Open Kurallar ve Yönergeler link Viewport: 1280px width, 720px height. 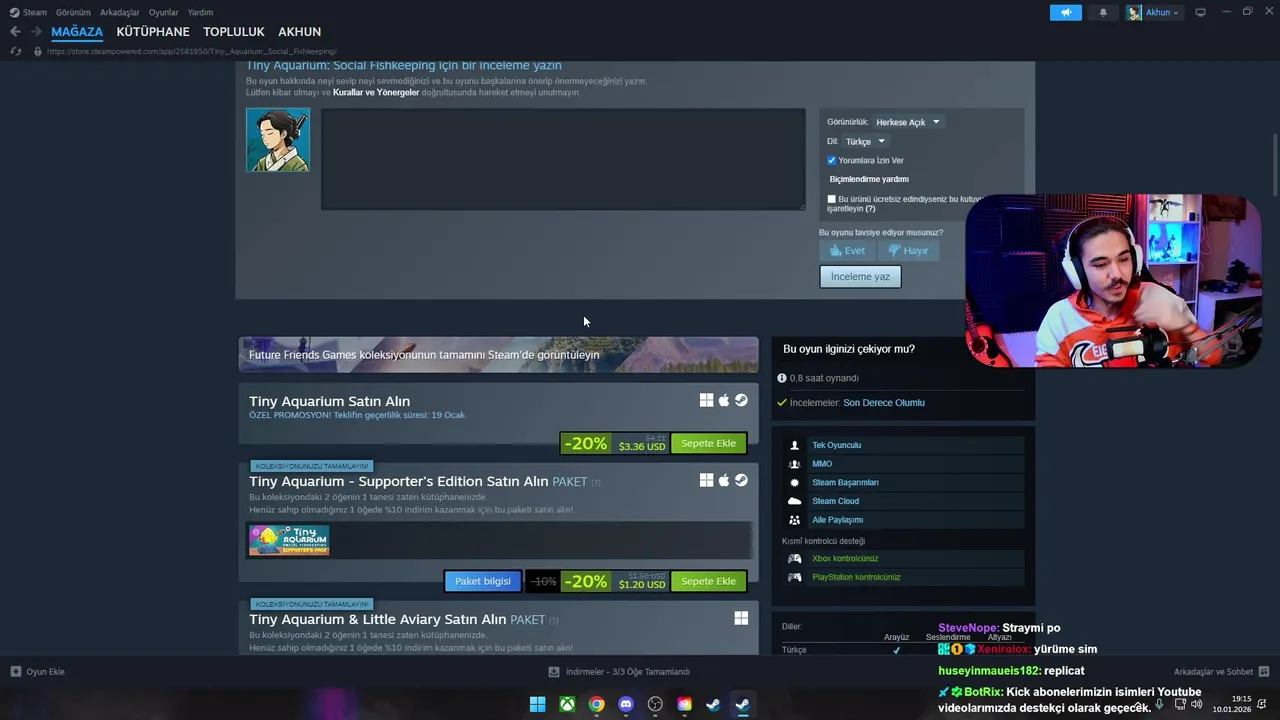(376, 92)
